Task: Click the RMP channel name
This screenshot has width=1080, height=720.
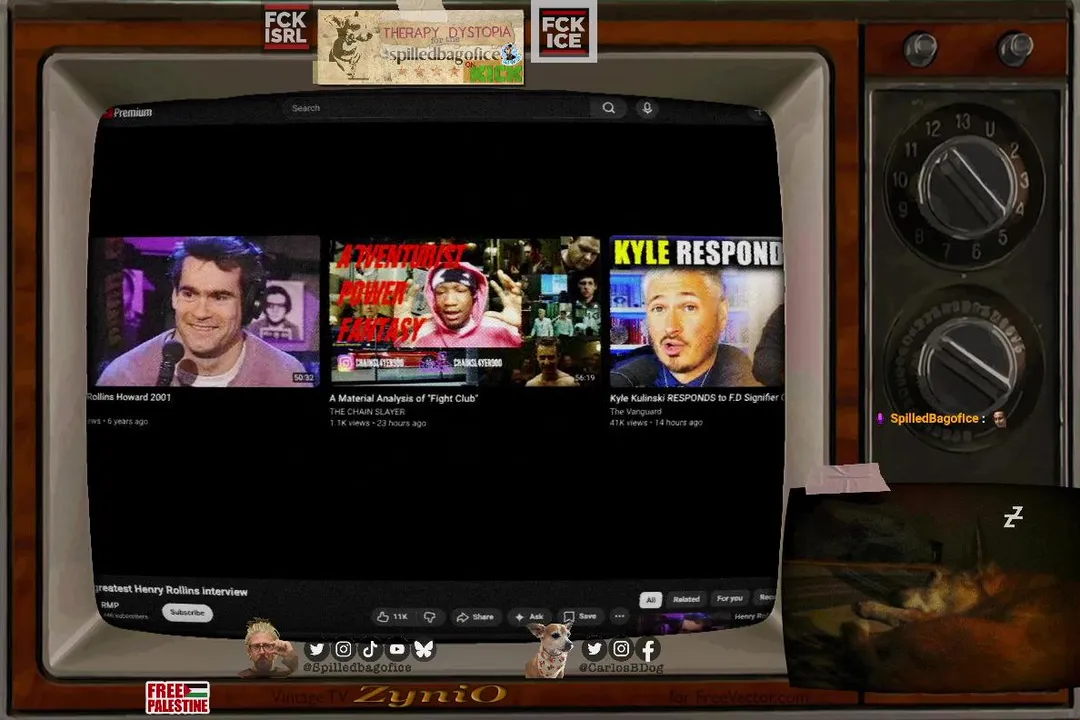Action: (110, 605)
